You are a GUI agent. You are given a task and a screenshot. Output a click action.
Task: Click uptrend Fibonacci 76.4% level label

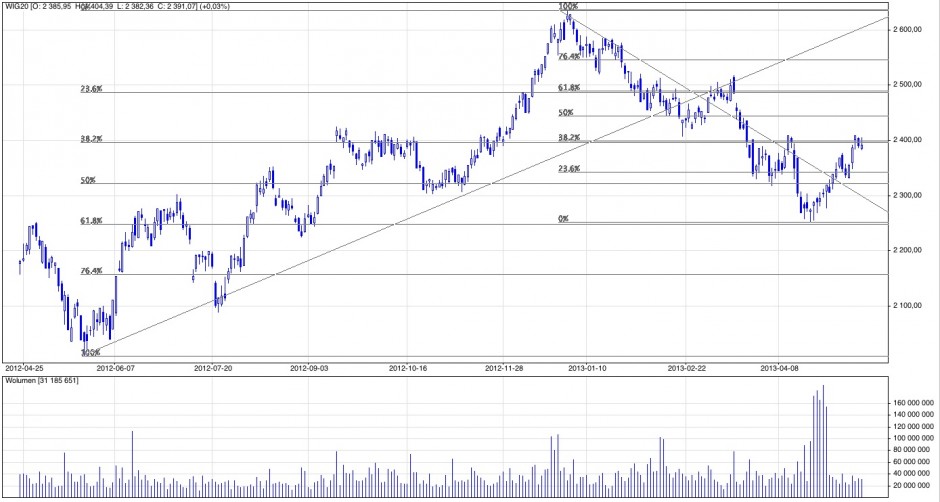91,270
